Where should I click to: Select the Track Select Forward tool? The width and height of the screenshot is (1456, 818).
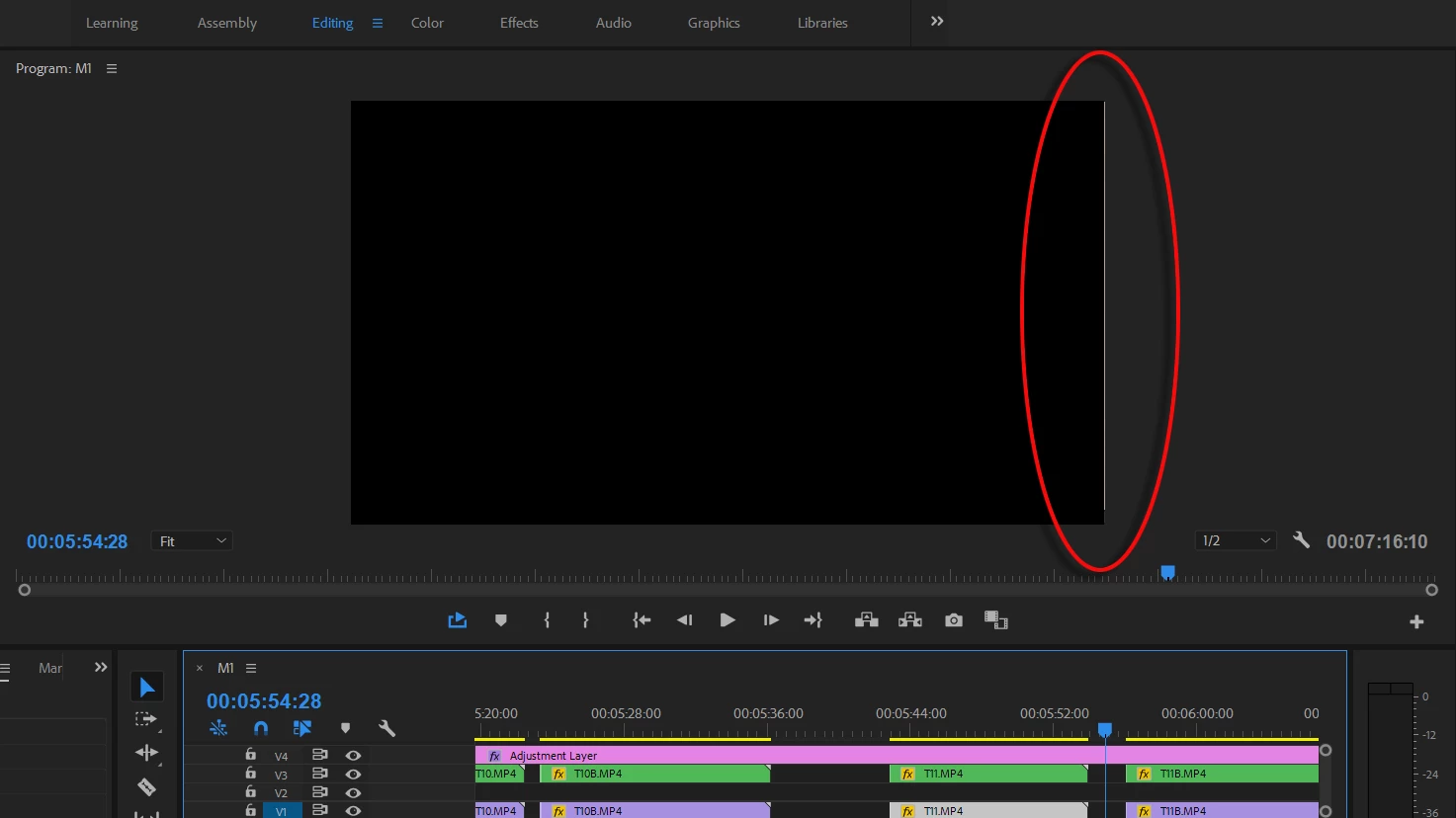tap(146, 719)
